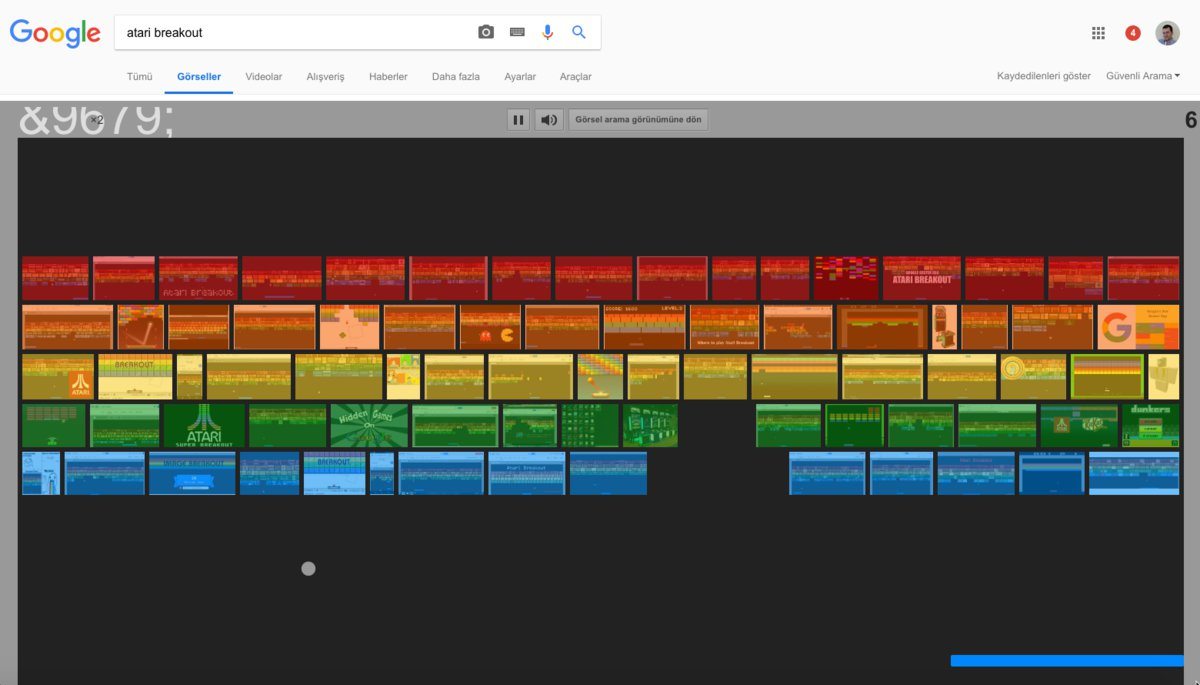Open the Ayarlar menu
Screen dimensions: 1200x685
(x=520, y=77)
